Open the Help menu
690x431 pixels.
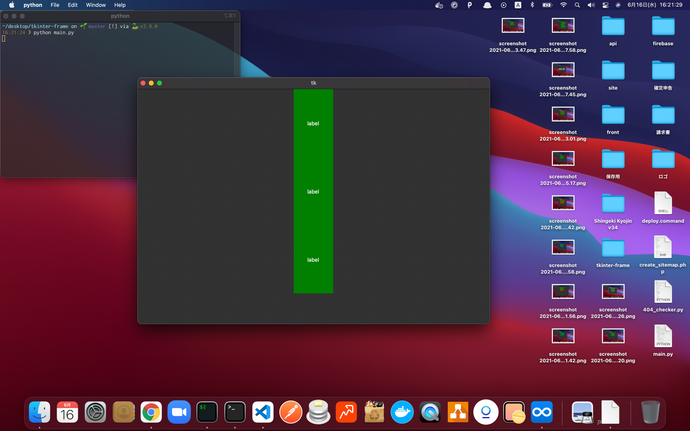pyautogui.click(x=120, y=5)
